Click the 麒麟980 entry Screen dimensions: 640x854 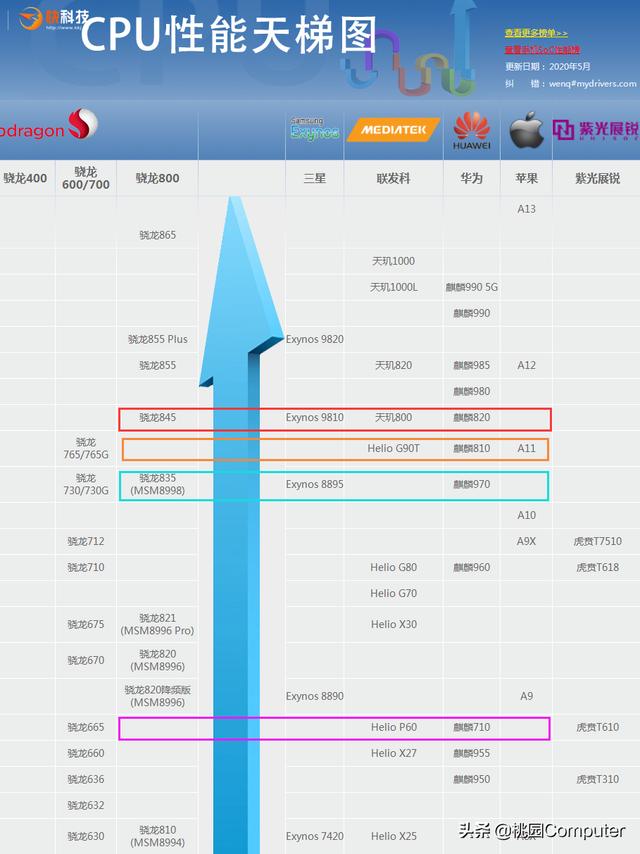click(x=472, y=391)
